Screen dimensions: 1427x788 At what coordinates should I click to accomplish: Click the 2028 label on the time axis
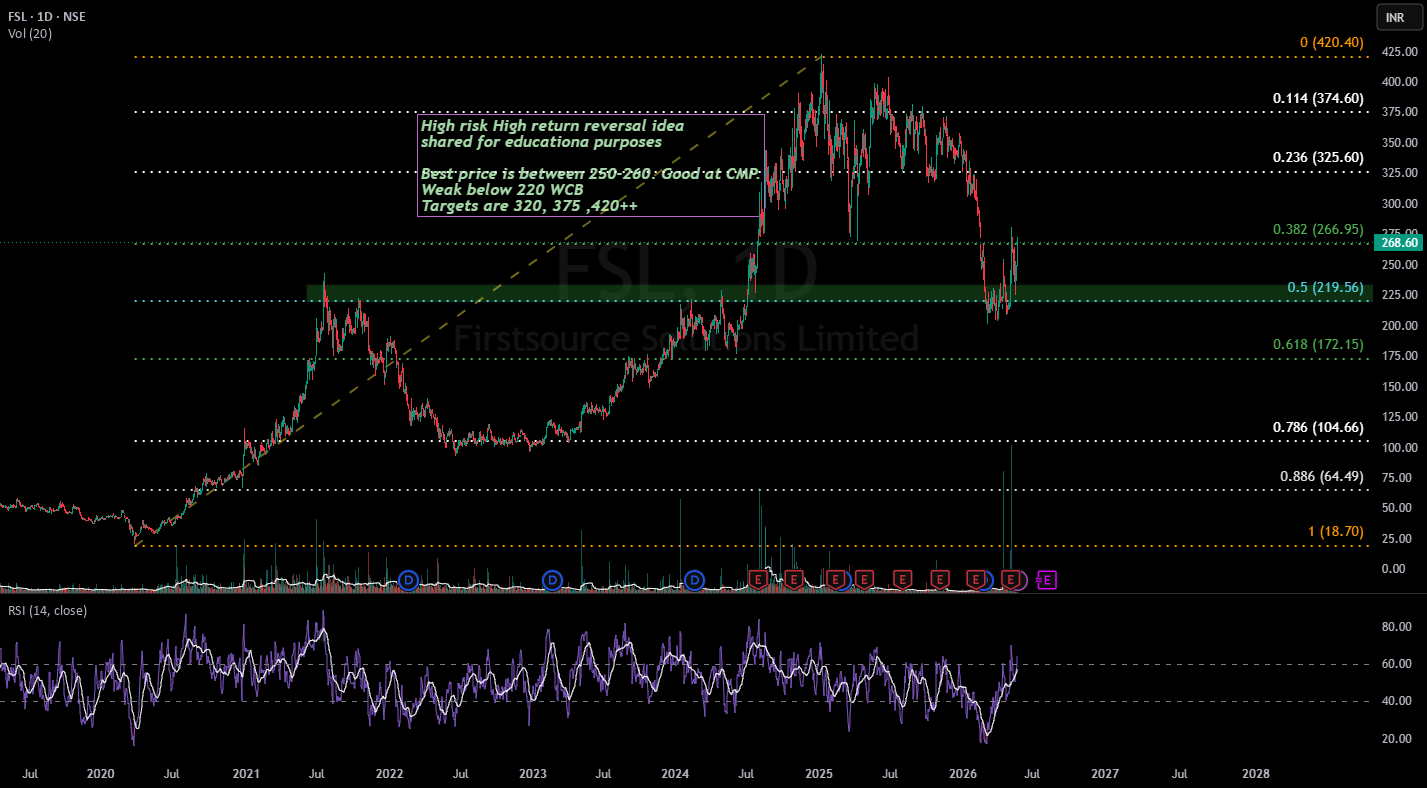(1256, 773)
